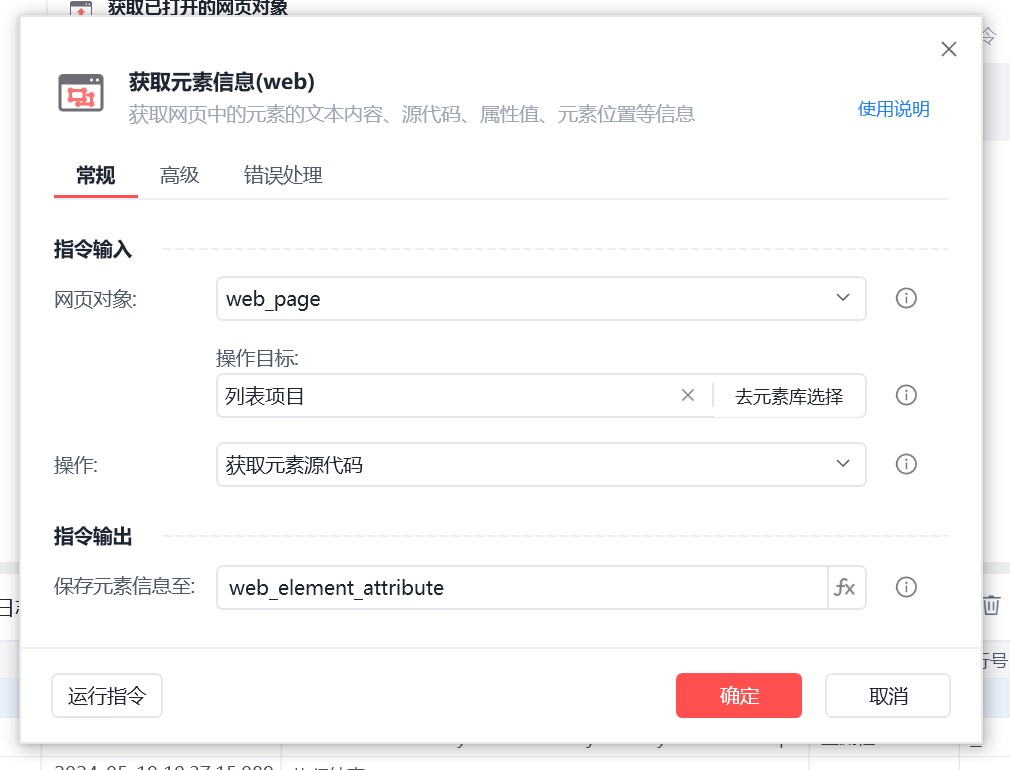Clear the 列表项目 target with X icon
The image size is (1010, 770).
(x=688, y=395)
